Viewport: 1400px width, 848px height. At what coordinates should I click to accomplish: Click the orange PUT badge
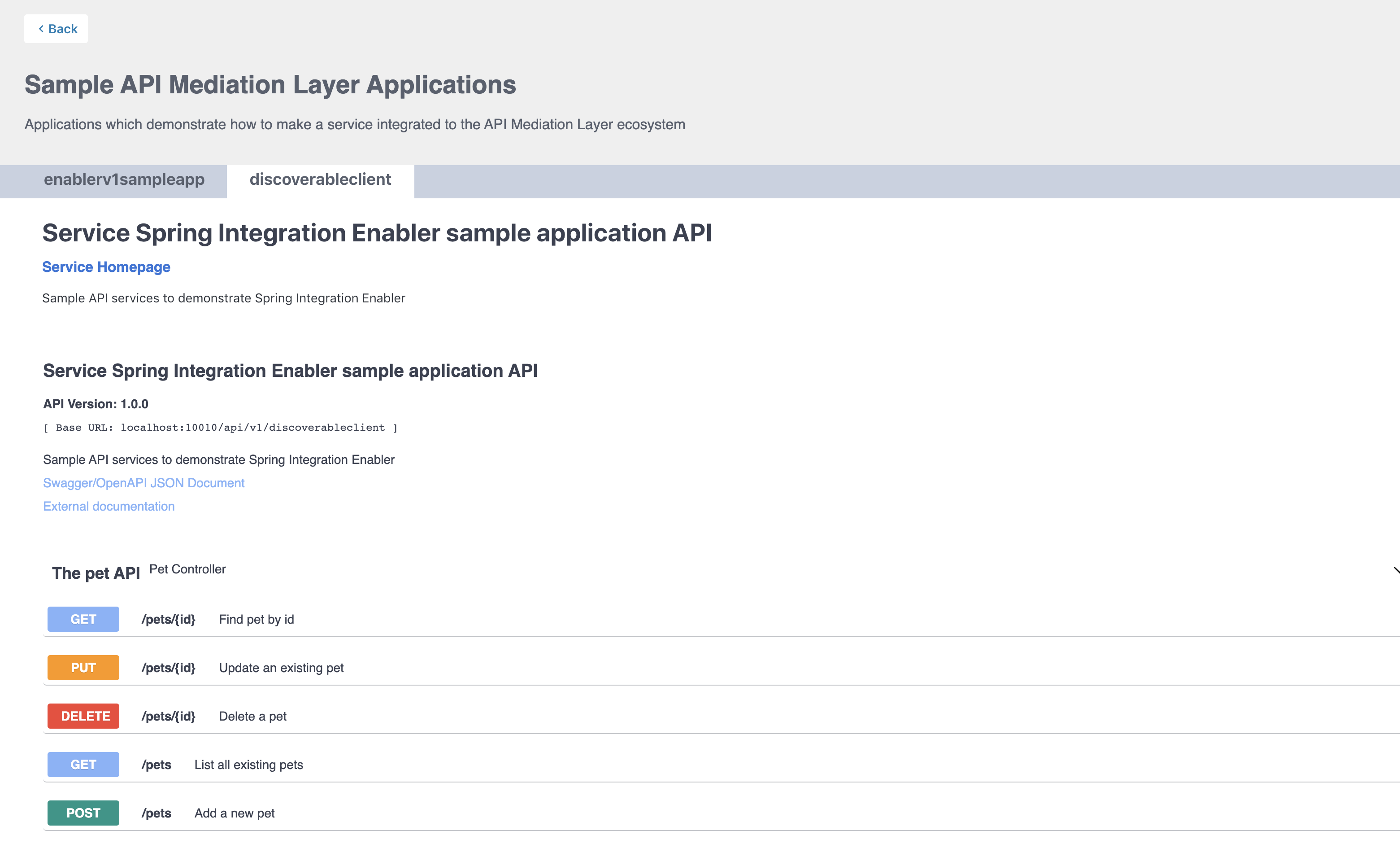(83, 667)
